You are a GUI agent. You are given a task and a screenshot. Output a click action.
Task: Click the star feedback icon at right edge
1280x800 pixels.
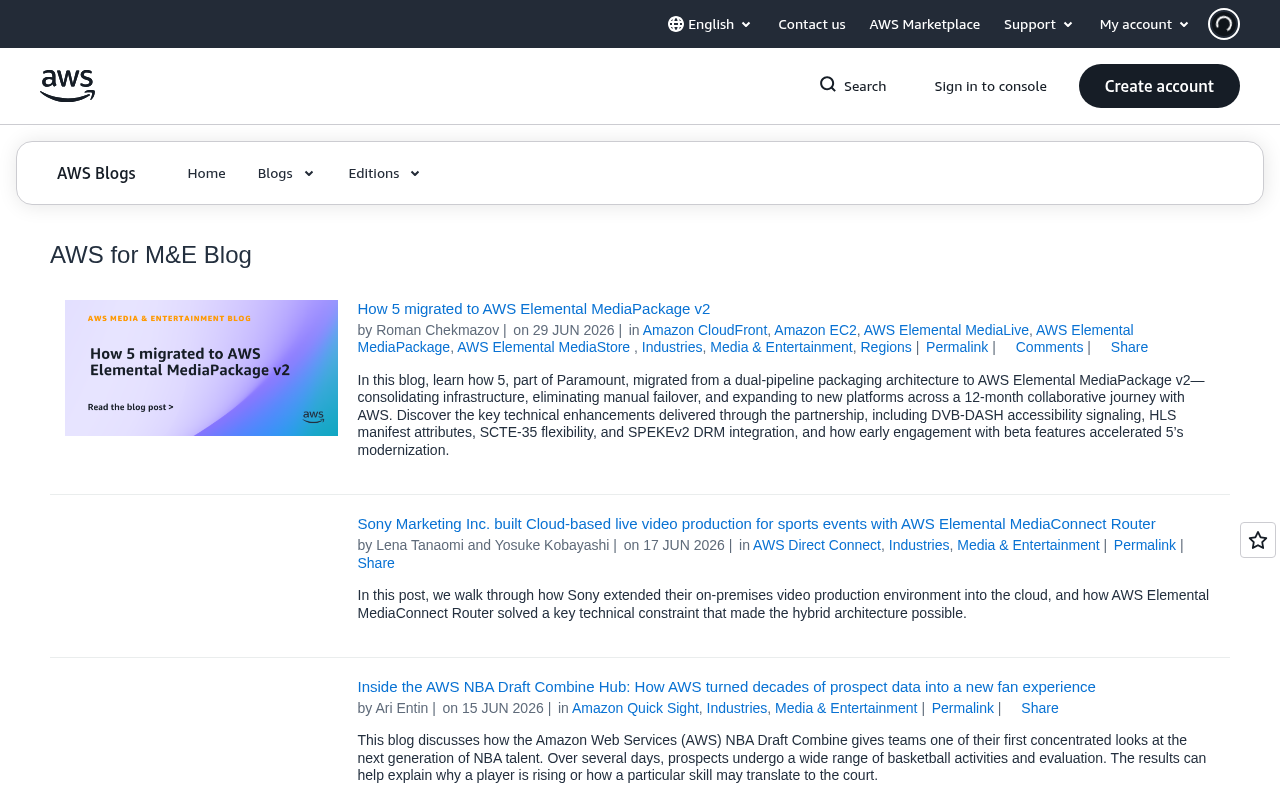click(1258, 540)
